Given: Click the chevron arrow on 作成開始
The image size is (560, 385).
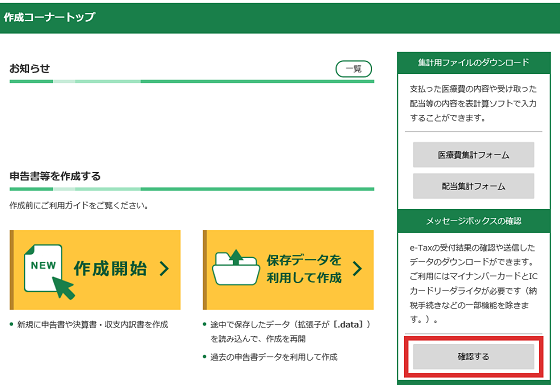Looking at the screenshot, I should (164, 269).
